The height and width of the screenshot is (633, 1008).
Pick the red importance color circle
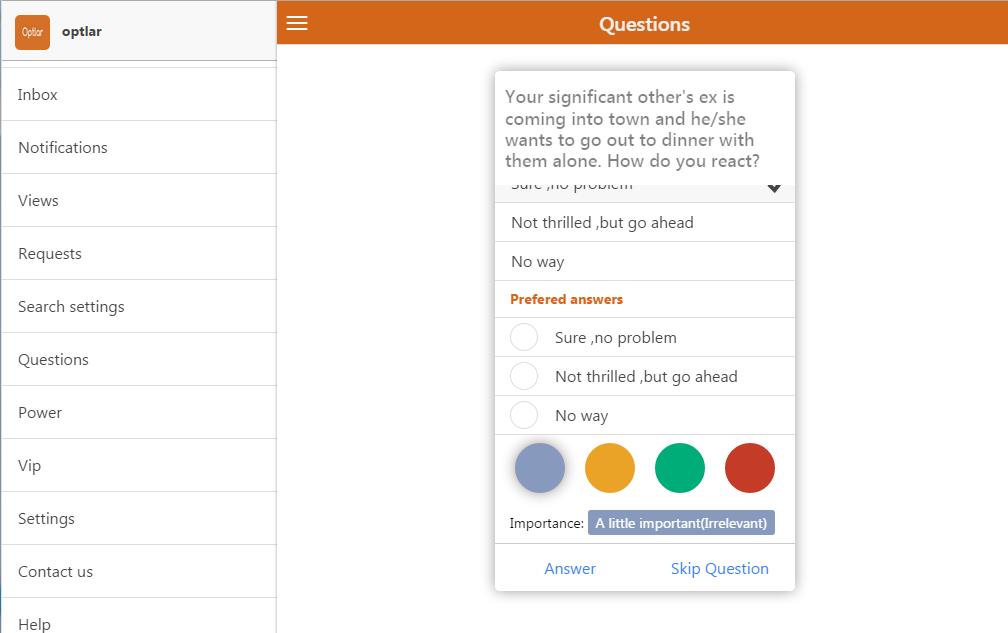pyautogui.click(x=750, y=468)
